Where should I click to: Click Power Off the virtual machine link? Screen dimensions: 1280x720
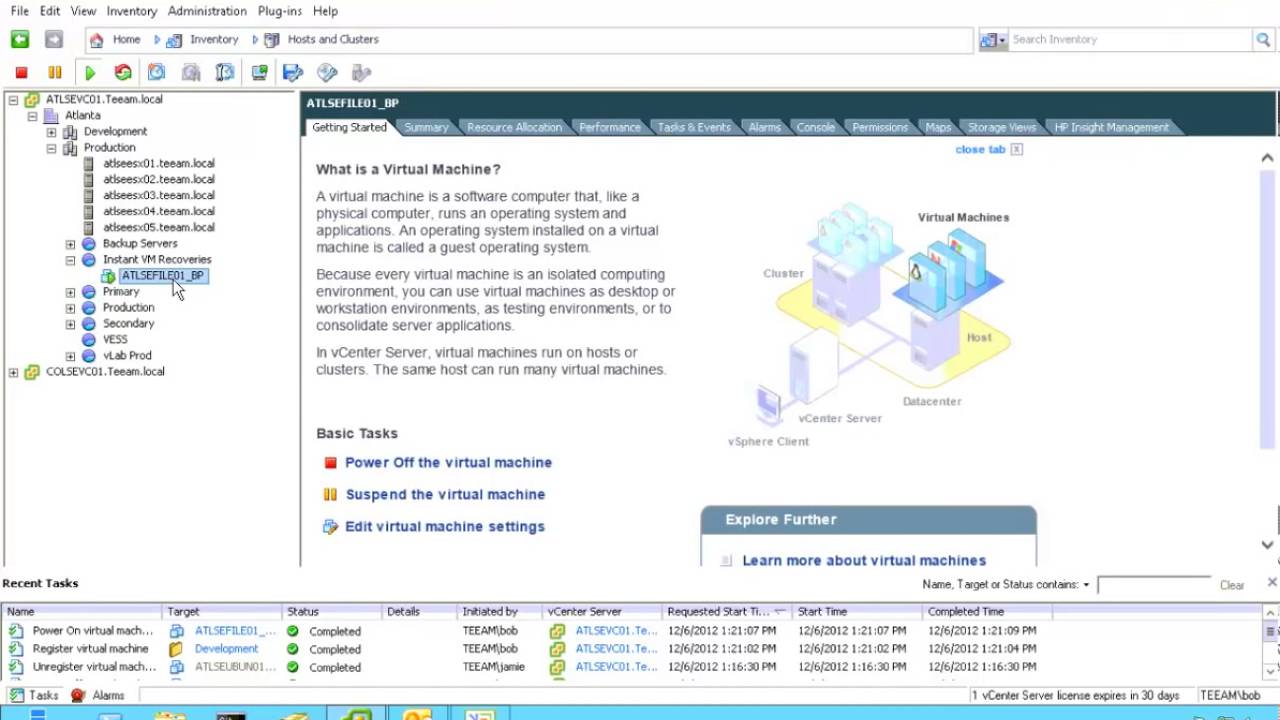pyautogui.click(x=448, y=463)
